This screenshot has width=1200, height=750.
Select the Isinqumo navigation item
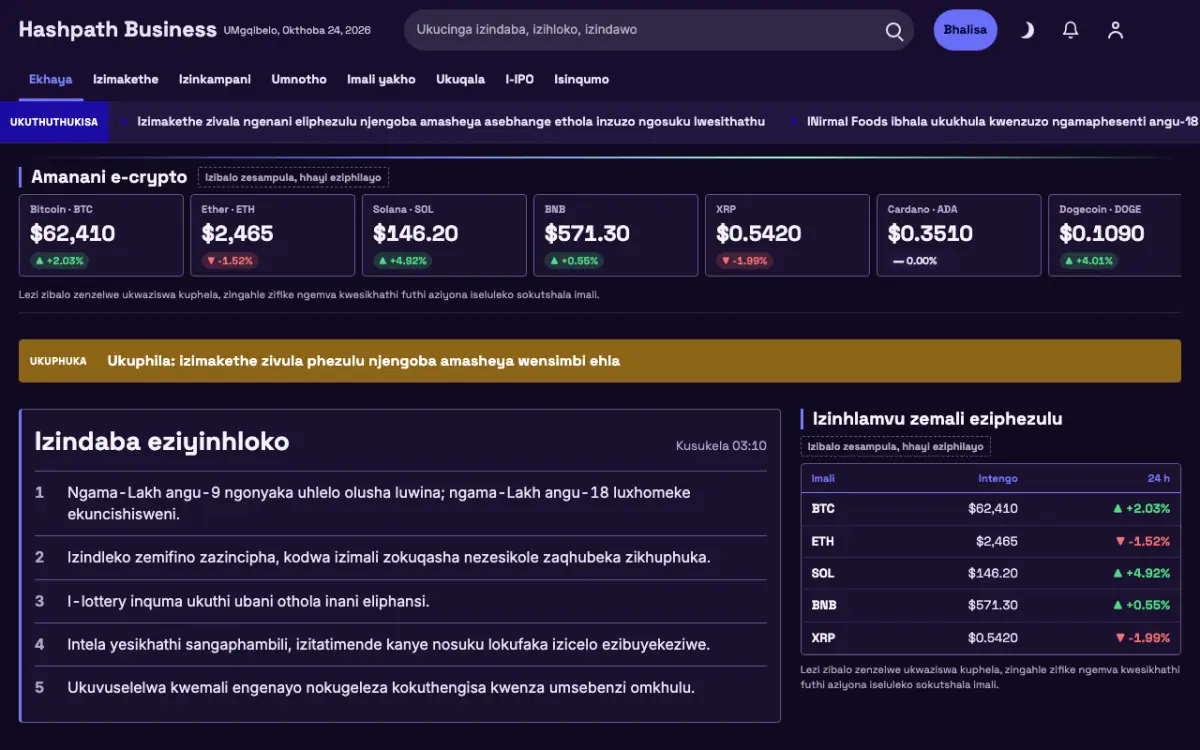point(582,79)
